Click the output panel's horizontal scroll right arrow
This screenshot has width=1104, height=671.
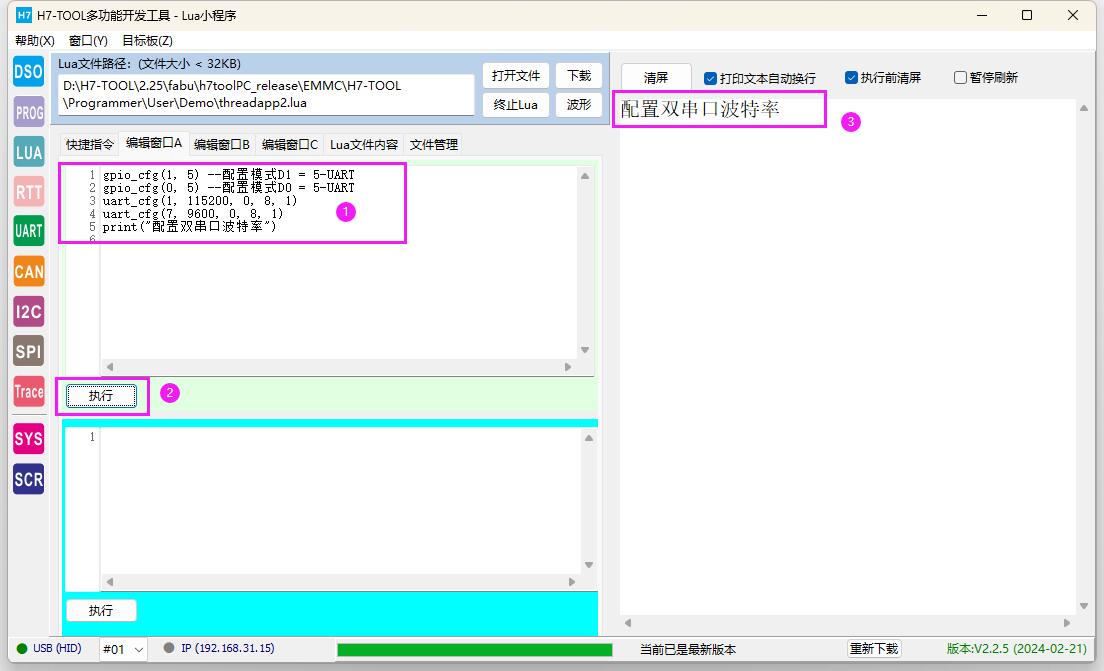coord(1067,622)
